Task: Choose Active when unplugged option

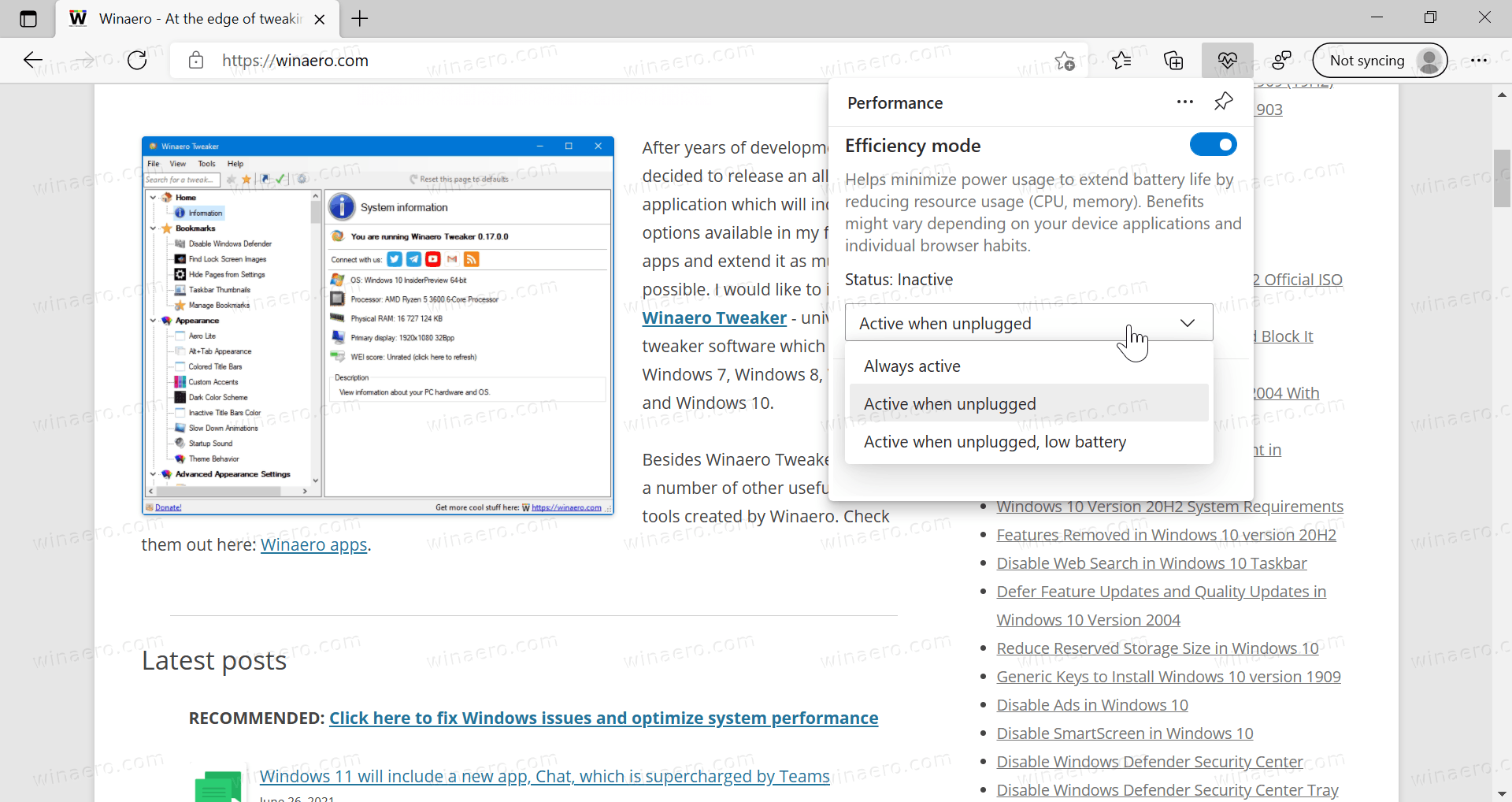Action: pyautogui.click(x=1028, y=404)
